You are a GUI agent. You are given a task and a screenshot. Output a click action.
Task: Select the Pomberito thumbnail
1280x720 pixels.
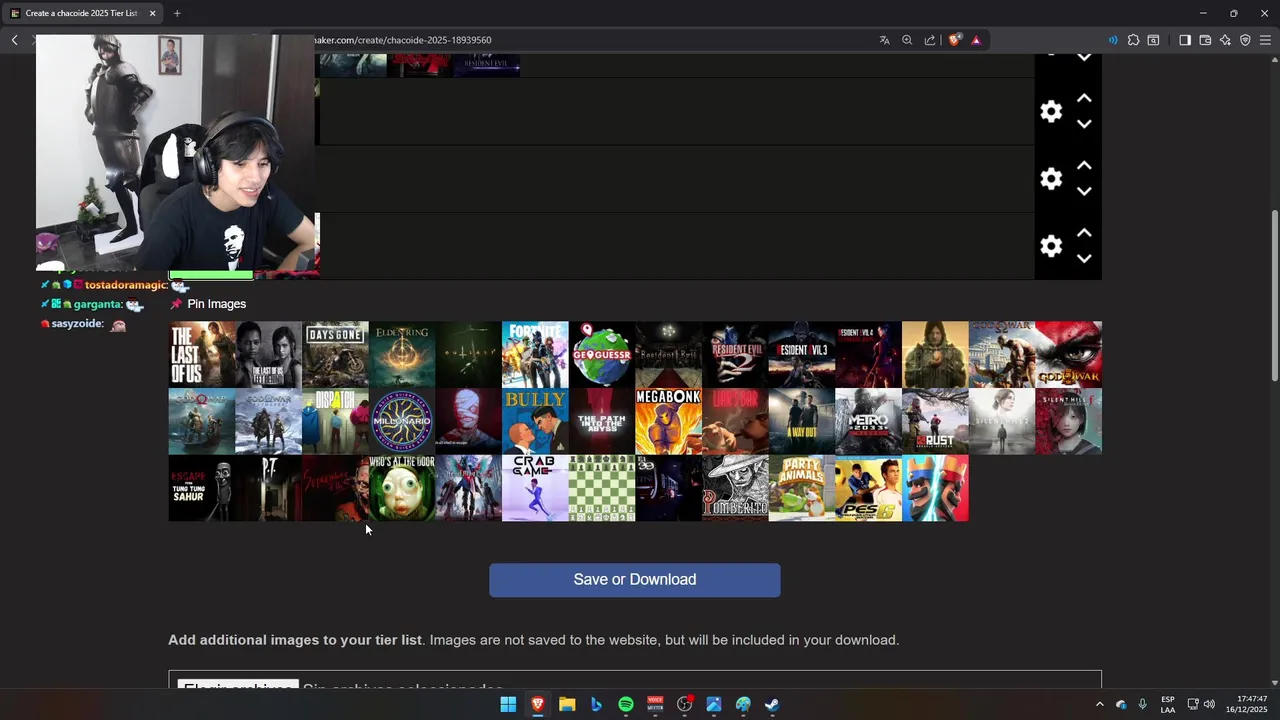point(735,488)
